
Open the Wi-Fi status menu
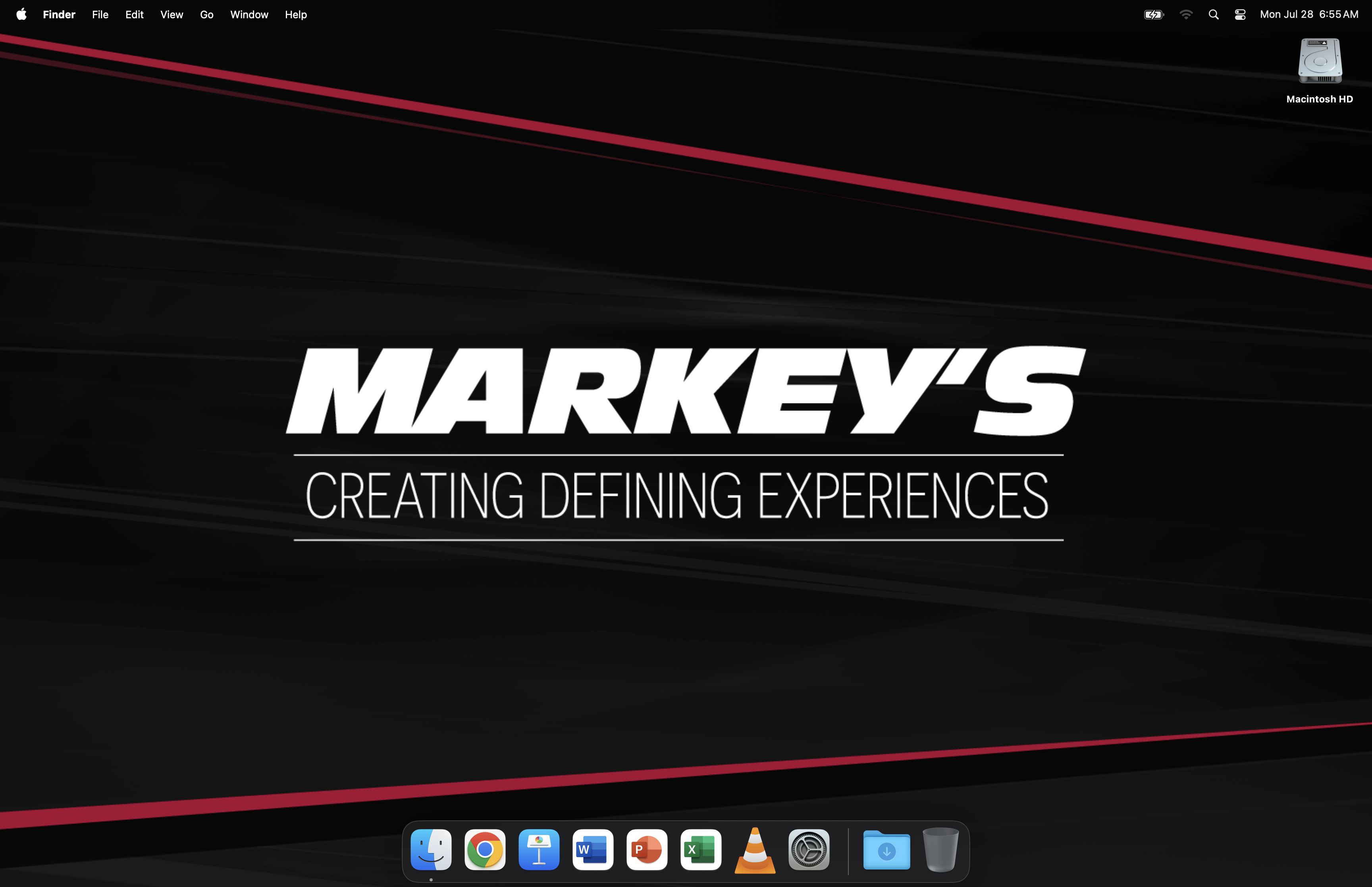(1186, 14)
